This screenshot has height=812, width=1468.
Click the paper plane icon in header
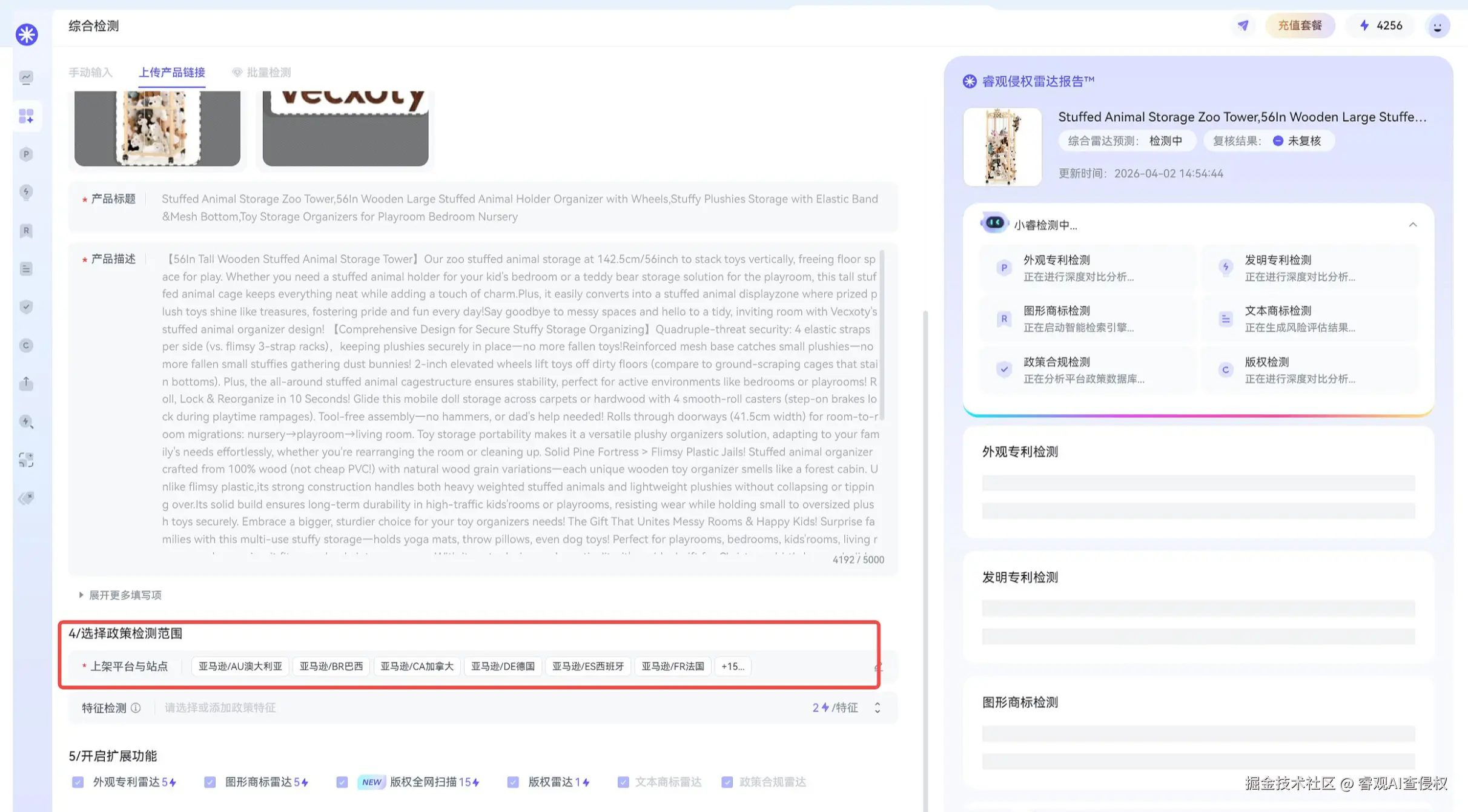tap(1243, 25)
